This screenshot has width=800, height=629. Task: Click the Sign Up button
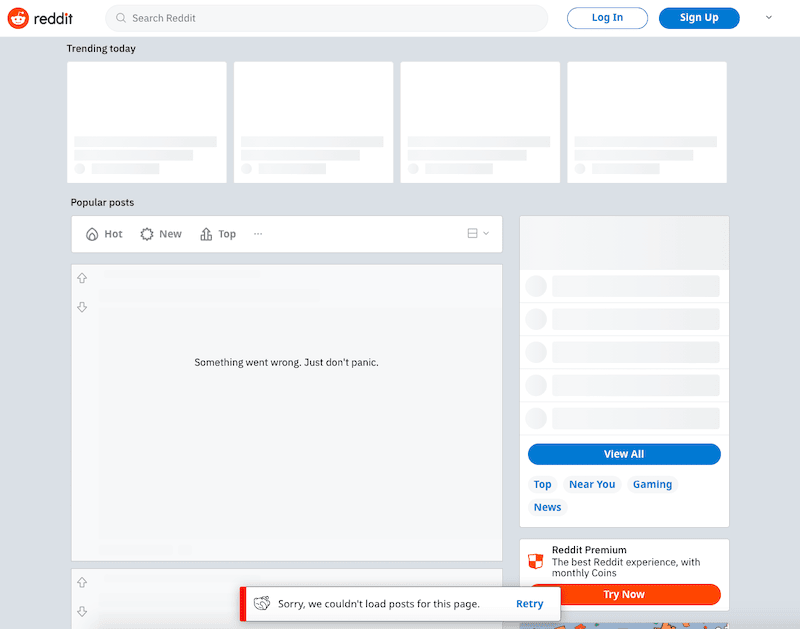pos(699,18)
